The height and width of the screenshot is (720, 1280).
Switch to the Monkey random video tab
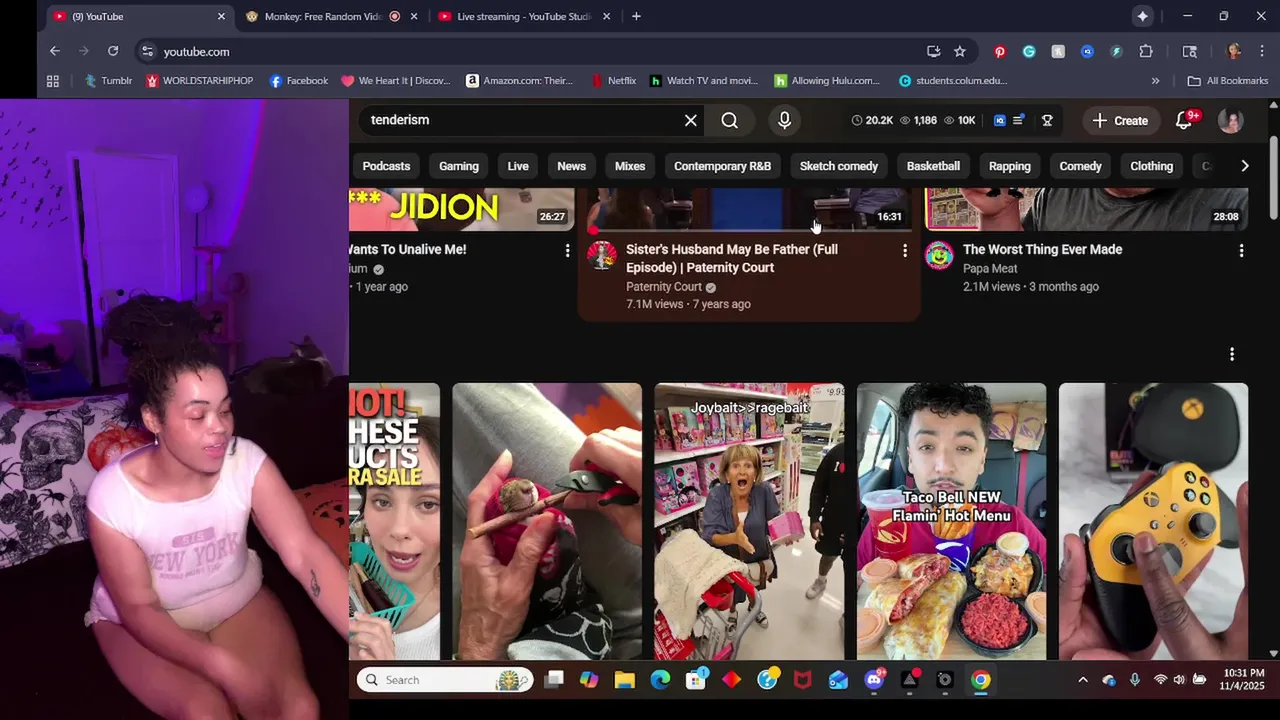pos(325,16)
